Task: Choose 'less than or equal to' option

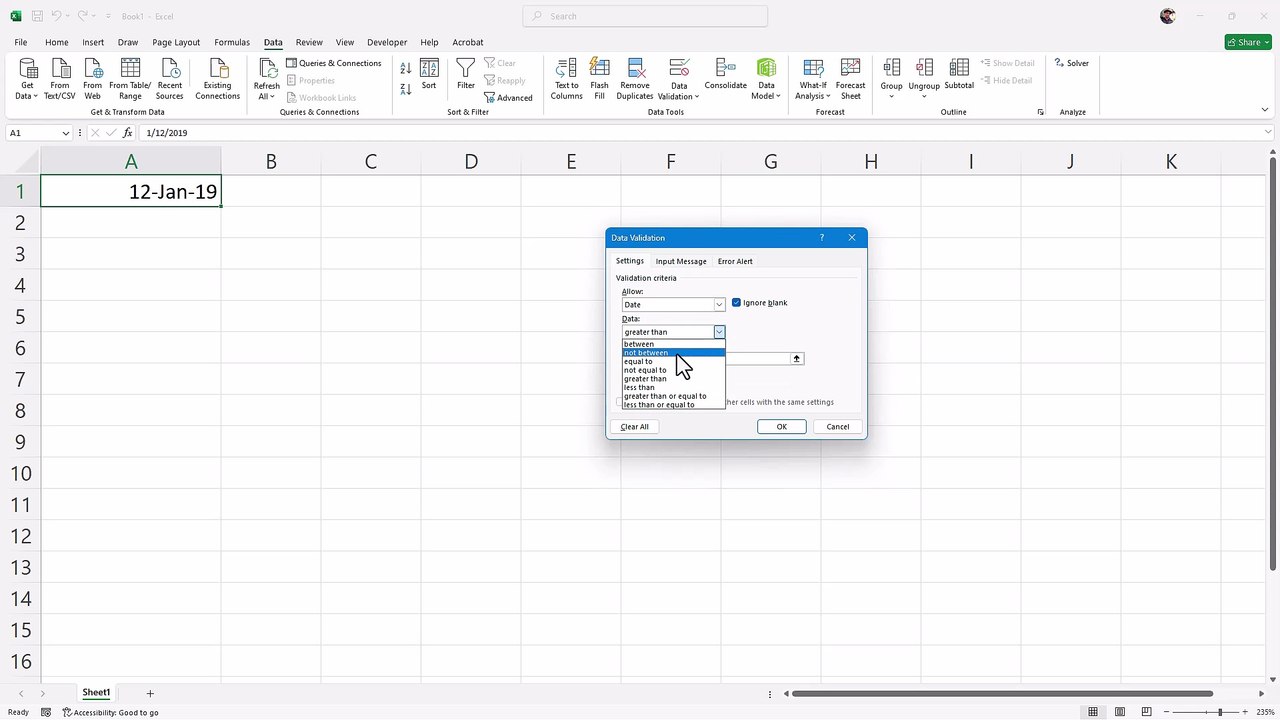Action: click(x=673, y=405)
